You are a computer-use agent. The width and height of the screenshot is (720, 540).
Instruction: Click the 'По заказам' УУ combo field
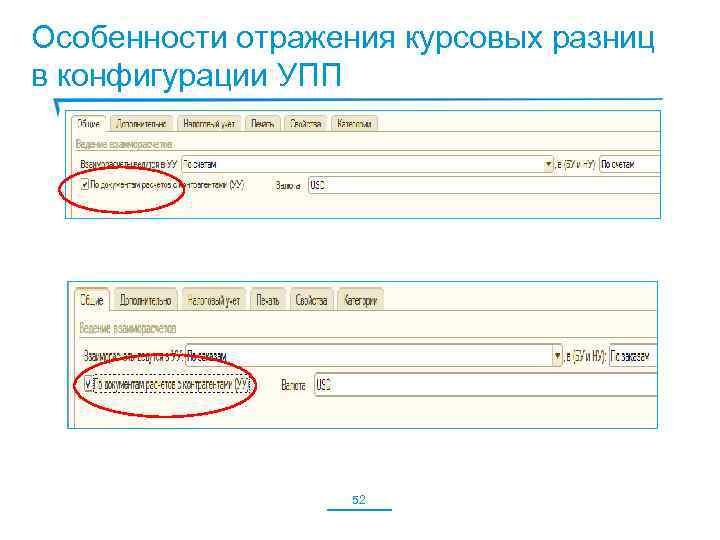pos(374,356)
